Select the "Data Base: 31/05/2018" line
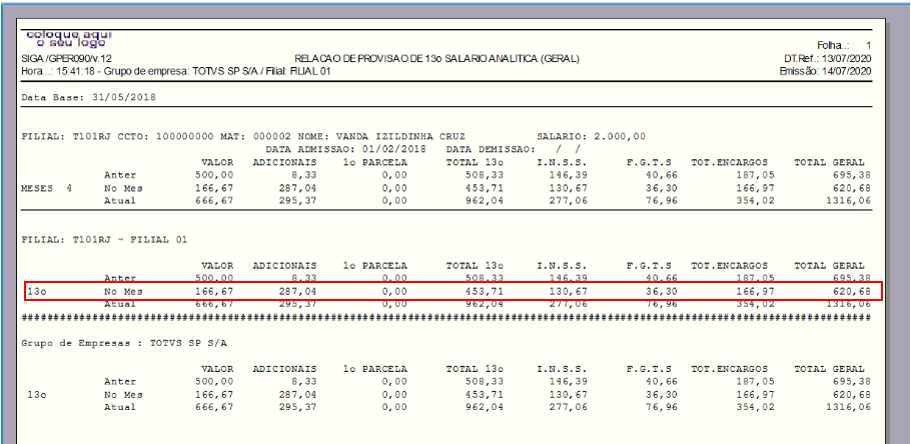911x444 pixels. pos(89,97)
